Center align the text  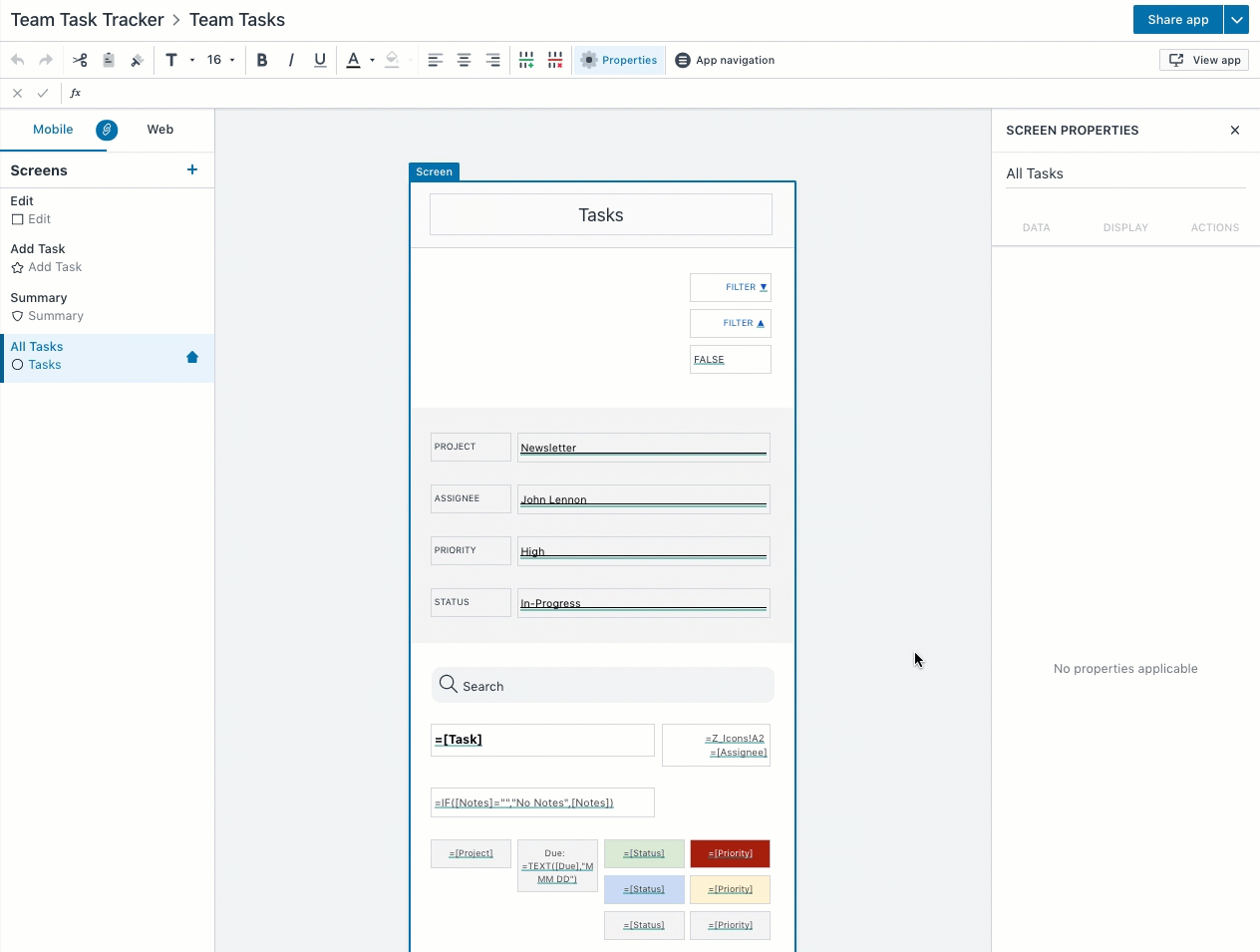464,60
